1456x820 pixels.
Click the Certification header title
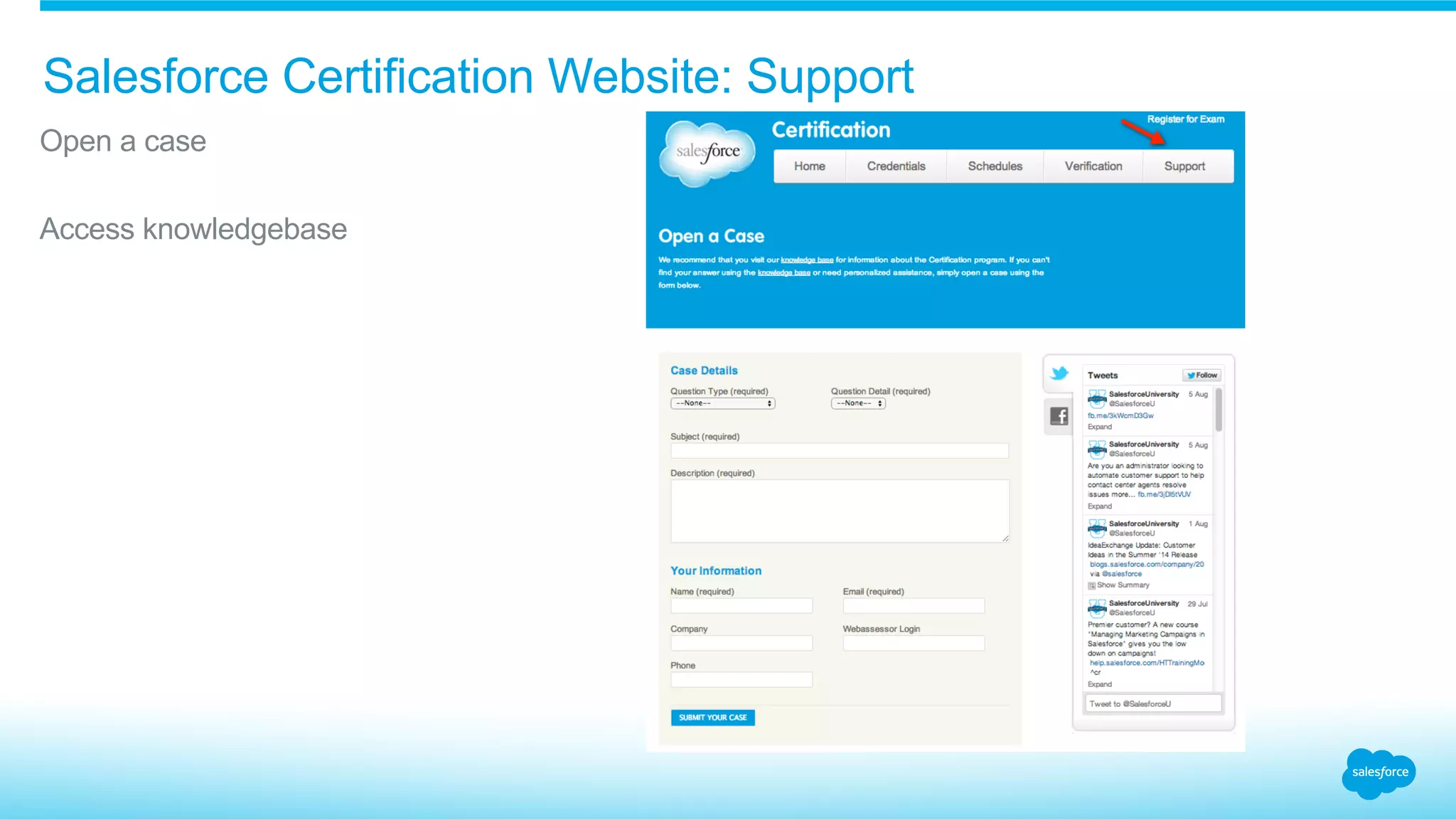(831, 130)
